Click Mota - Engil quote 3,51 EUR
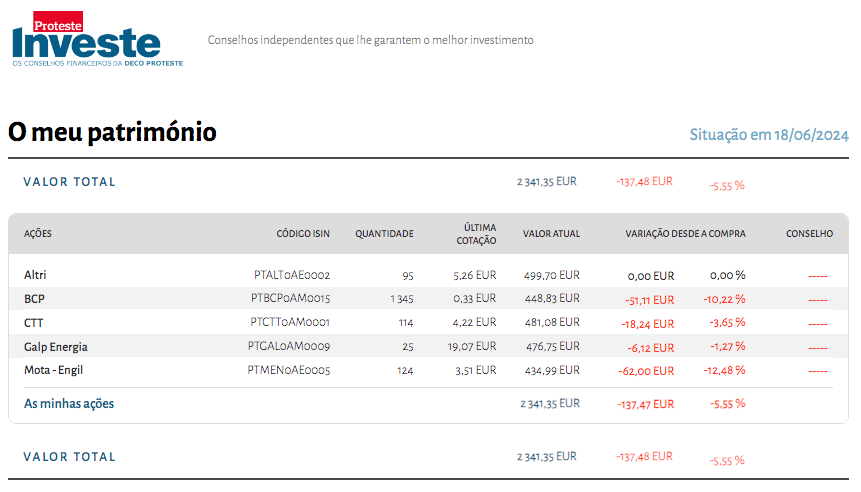 coord(476,371)
